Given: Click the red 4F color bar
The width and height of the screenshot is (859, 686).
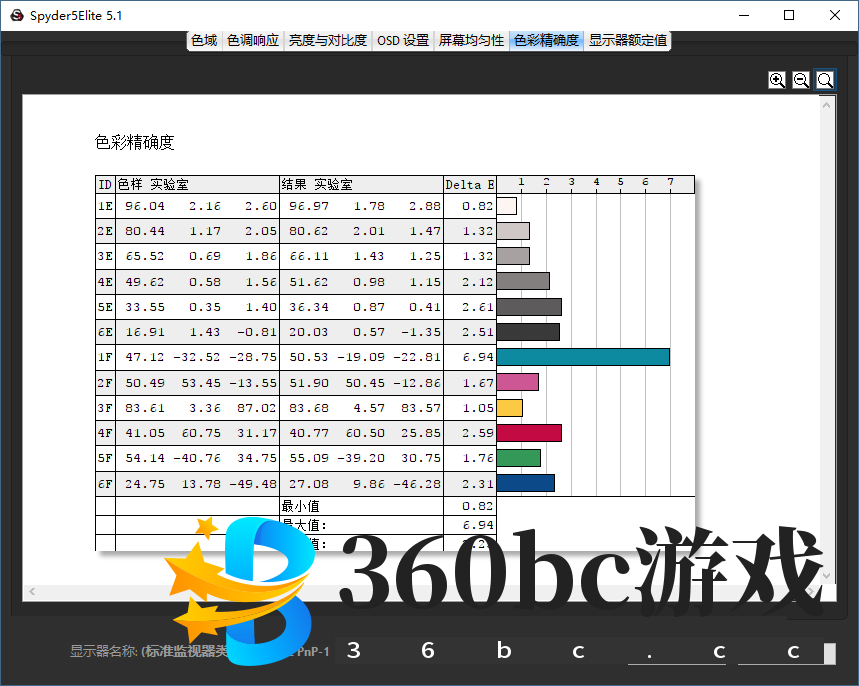Looking at the screenshot, I should click(528, 433).
